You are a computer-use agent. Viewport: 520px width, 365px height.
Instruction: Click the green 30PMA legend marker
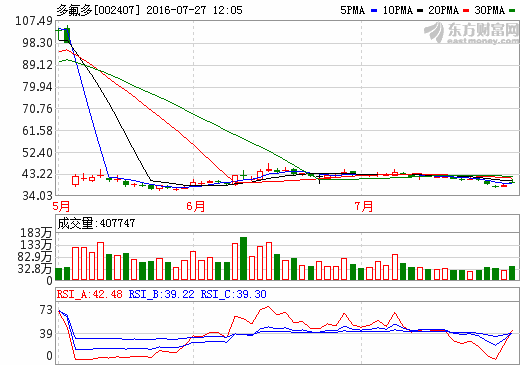click(x=512, y=11)
